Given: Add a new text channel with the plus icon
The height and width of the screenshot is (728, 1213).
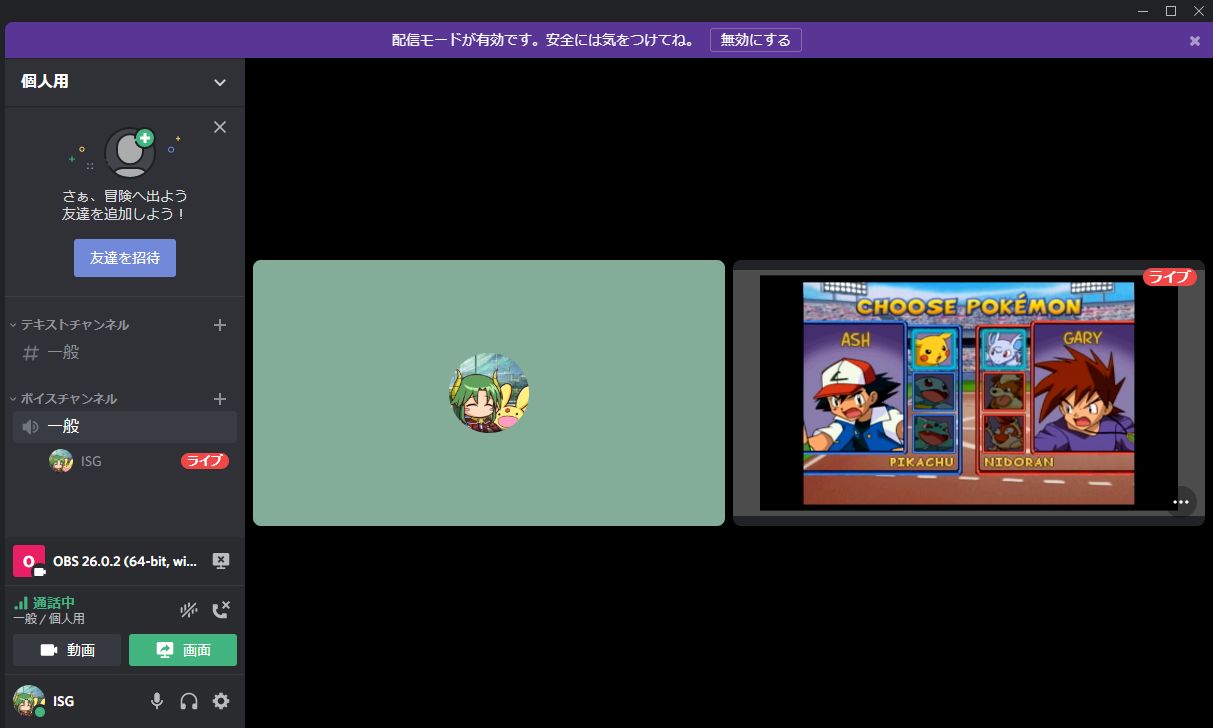Looking at the screenshot, I should click(220, 325).
